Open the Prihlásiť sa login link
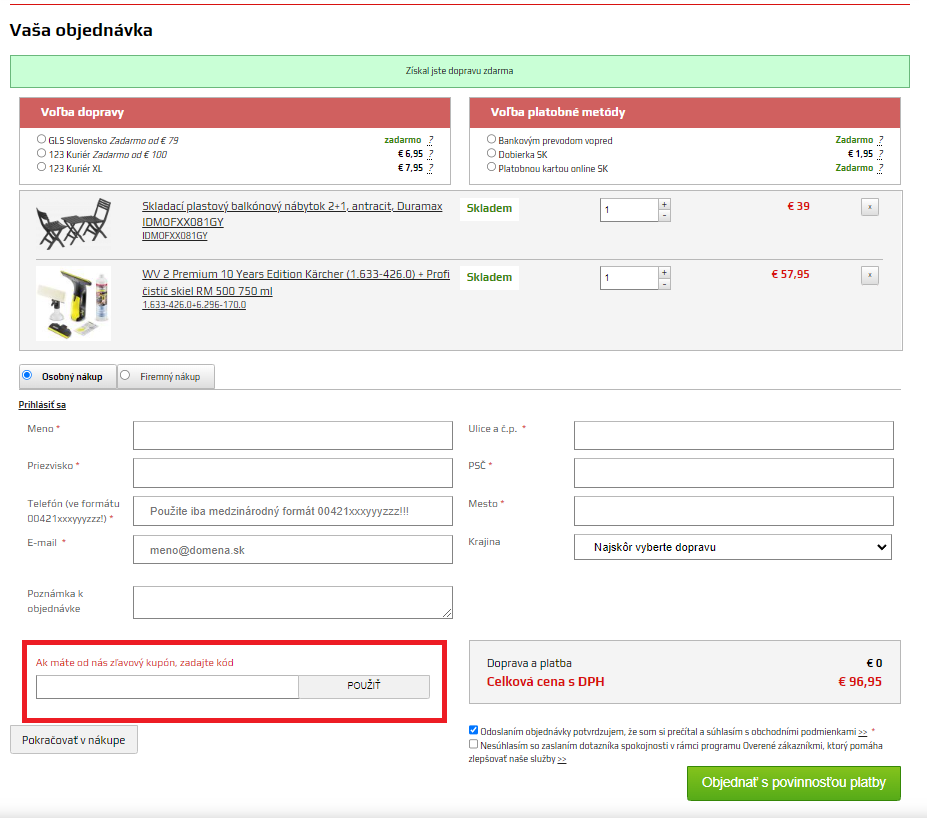 pos(42,405)
